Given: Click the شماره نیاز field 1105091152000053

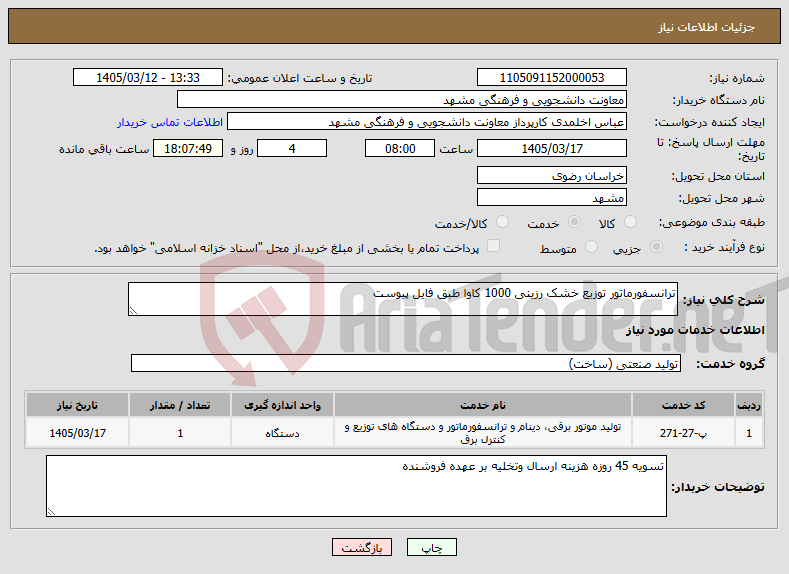Looking at the screenshot, I should (x=551, y=77).
